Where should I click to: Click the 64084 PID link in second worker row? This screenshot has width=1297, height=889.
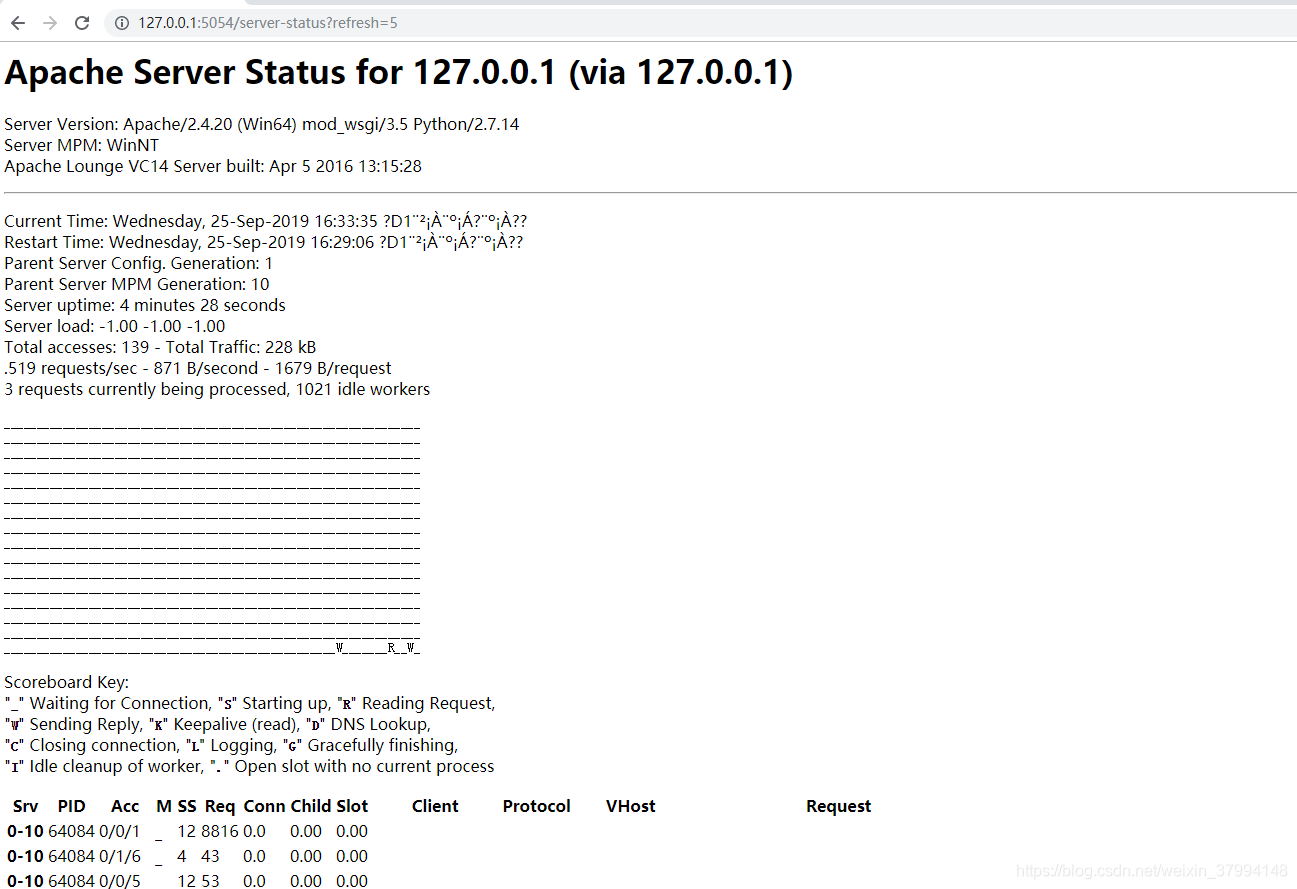coord(71,856)
